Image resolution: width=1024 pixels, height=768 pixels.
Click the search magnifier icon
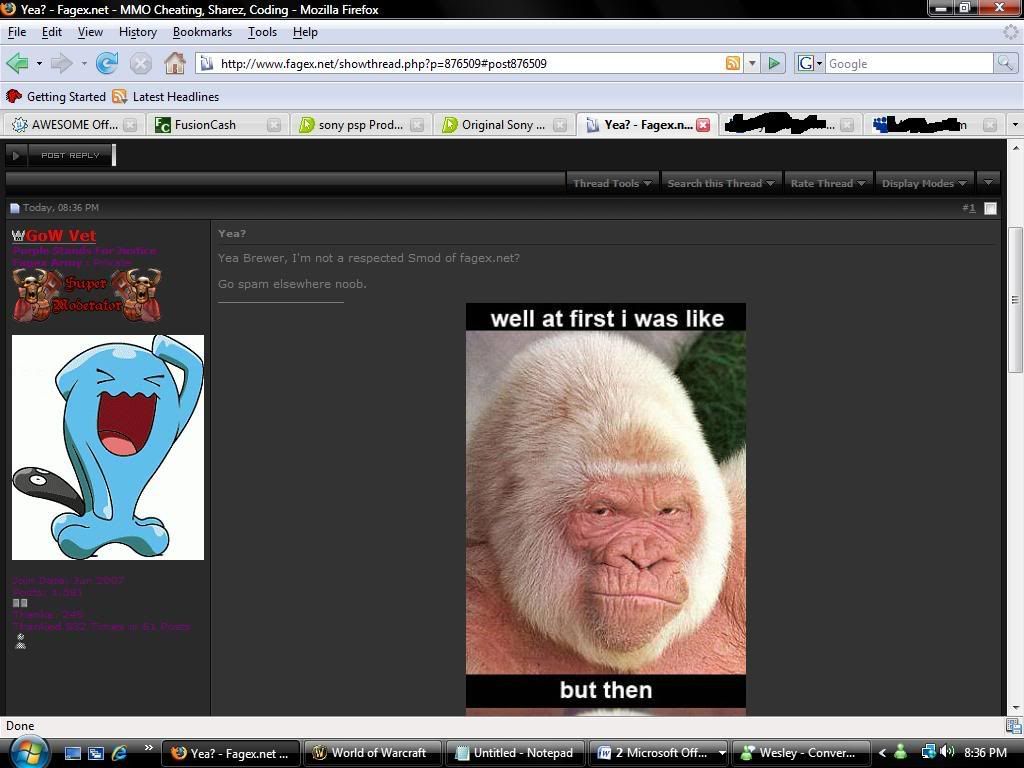(1004, 63)
